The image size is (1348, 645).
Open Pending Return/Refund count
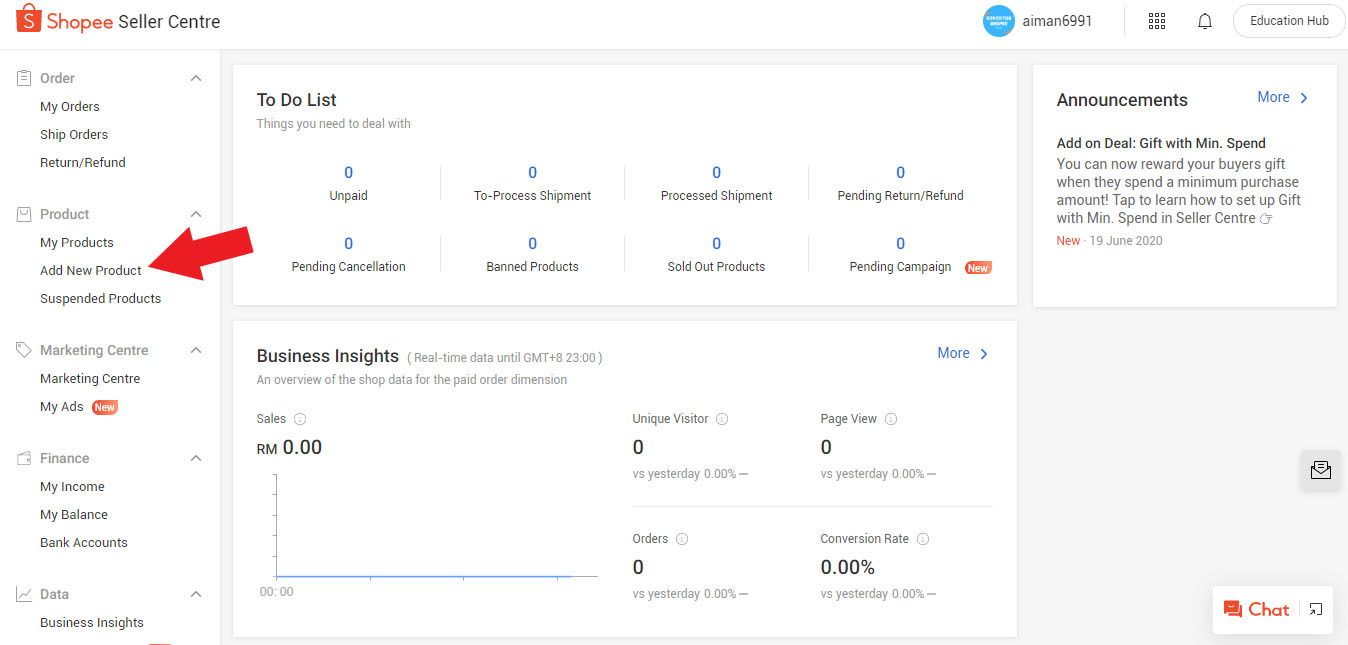tap(900, 173)
